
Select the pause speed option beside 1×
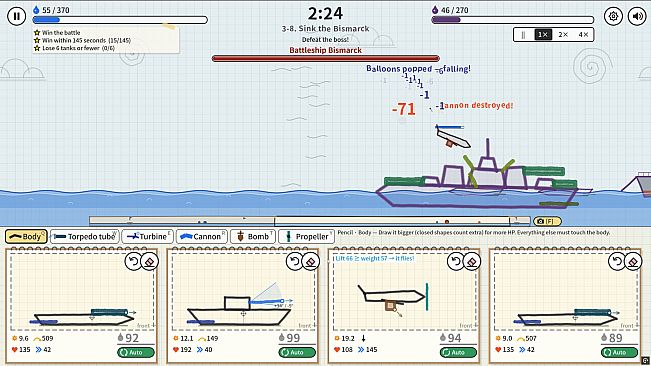point(524,34)
